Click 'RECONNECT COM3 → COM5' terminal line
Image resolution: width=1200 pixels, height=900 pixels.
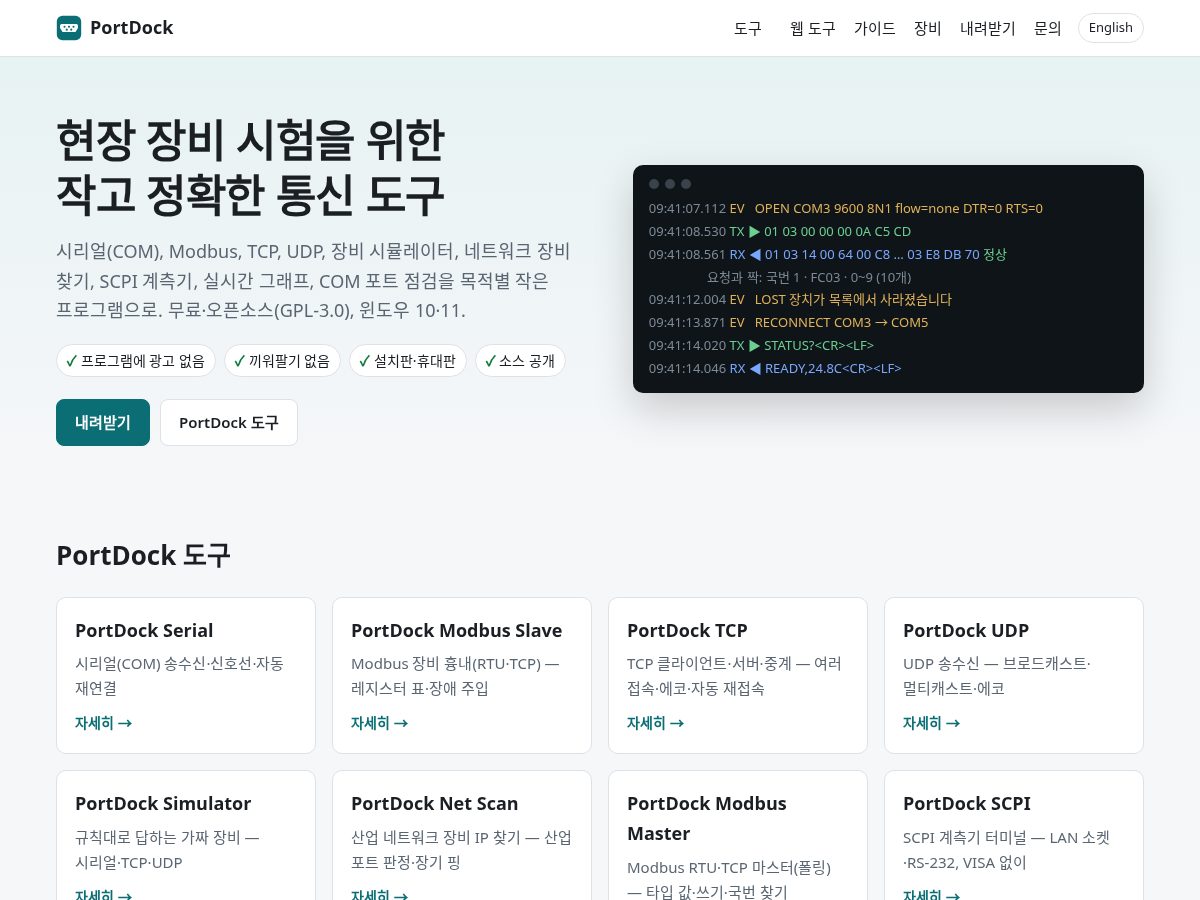point(789,323)
